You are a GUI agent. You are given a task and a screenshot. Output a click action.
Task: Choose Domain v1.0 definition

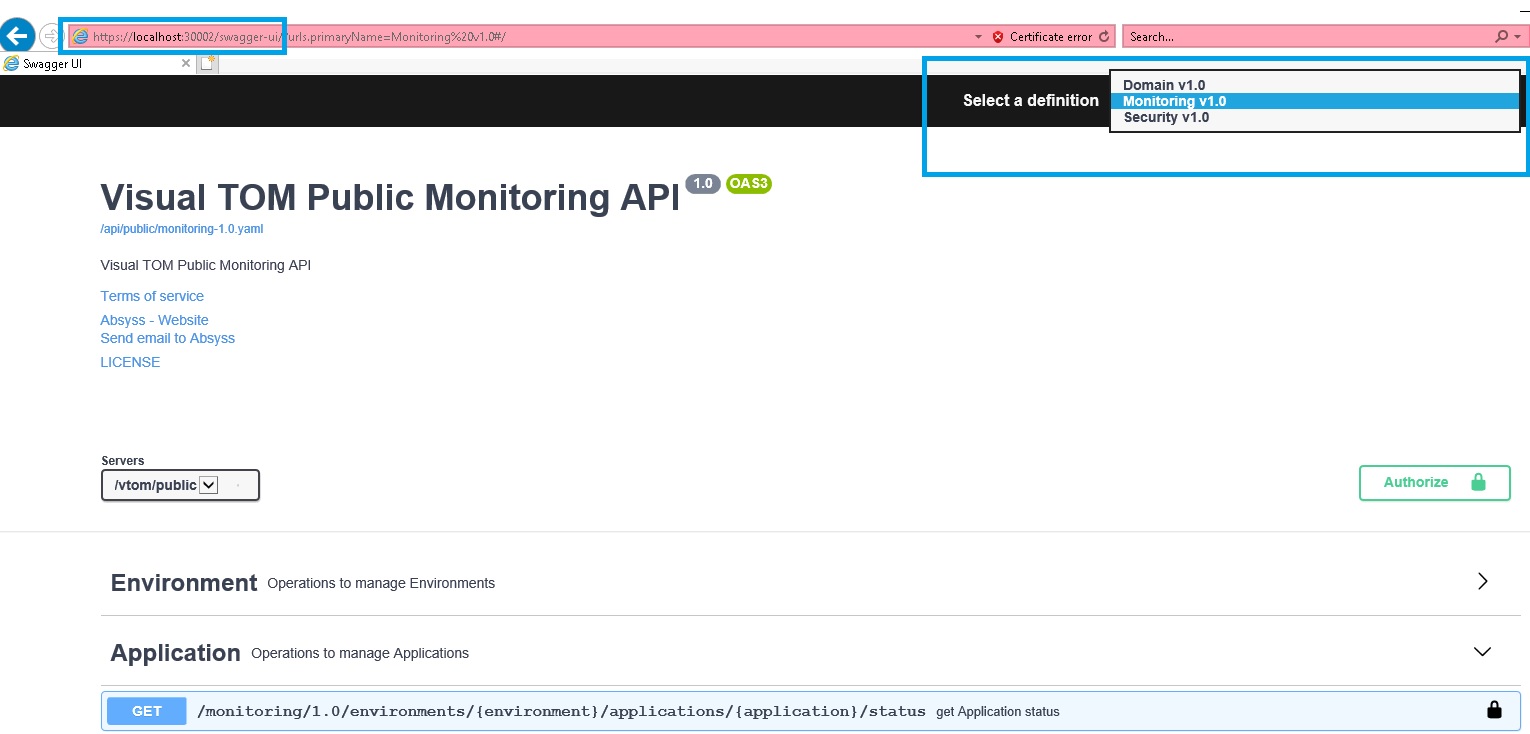tap(1315, 85)
